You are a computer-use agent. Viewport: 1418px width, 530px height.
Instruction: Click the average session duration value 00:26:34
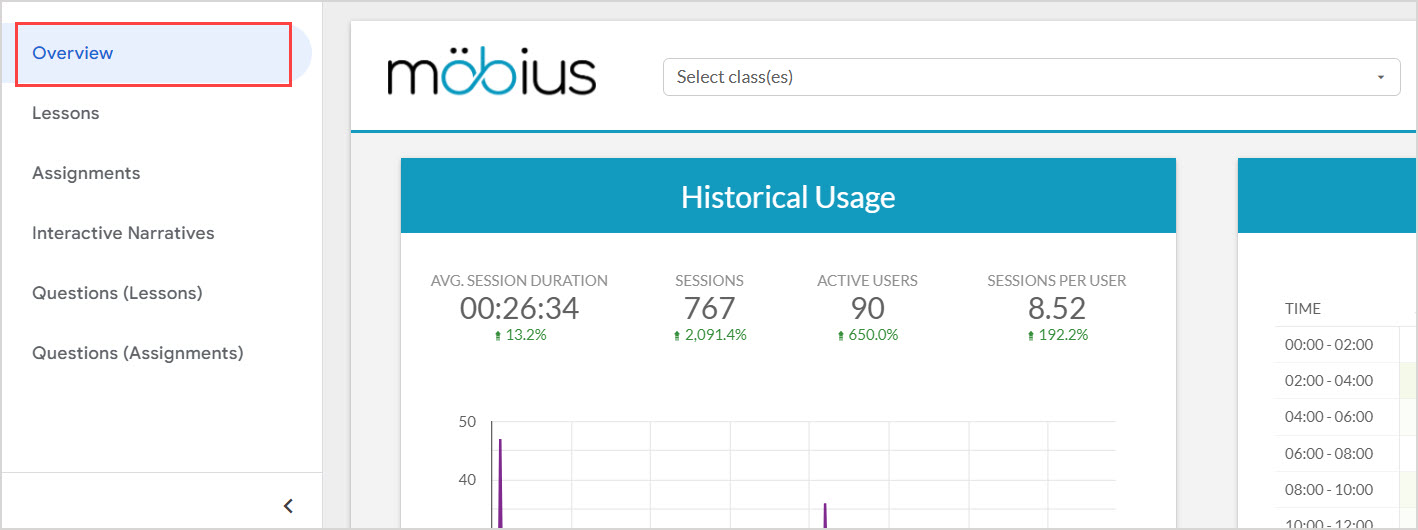(x=519, y=308)
